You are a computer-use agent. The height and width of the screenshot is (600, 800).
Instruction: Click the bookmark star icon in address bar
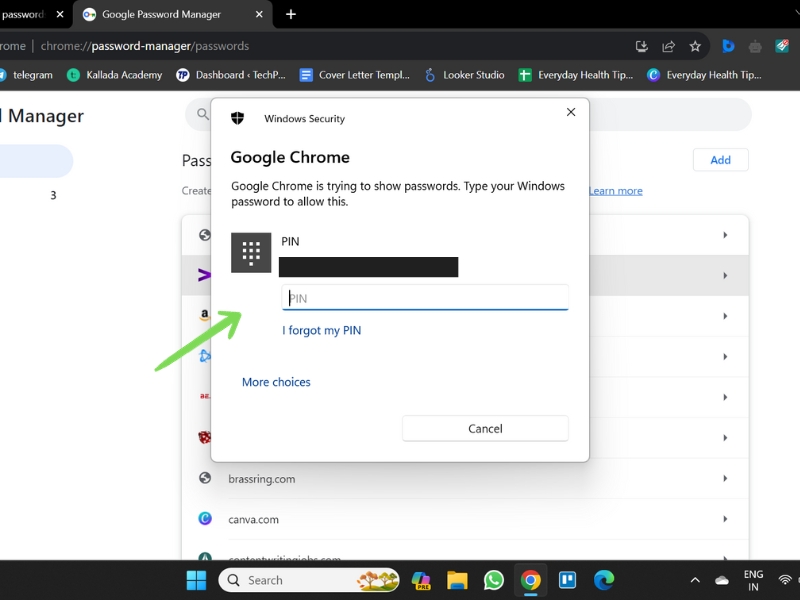coord(695,46)
